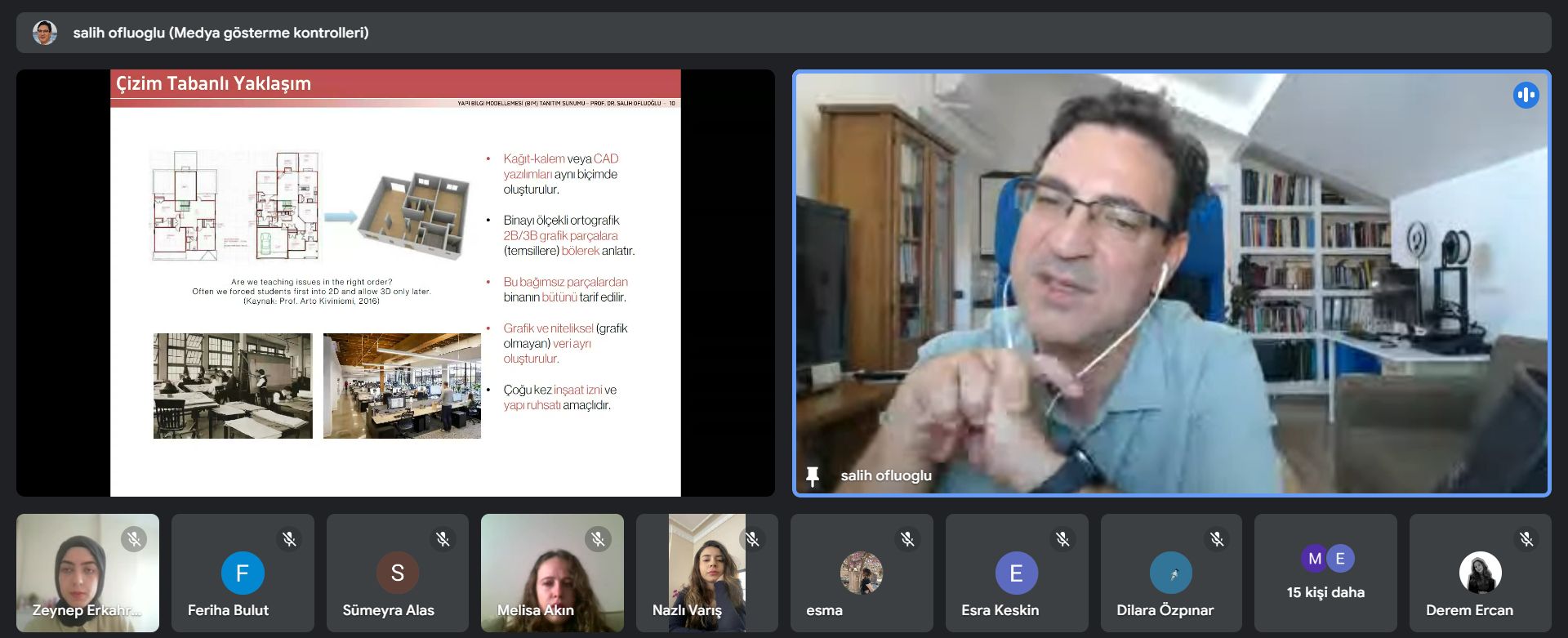This screenshot has width=1568, height=638.
Task: Click esma's muted microphone icon
Action: 907,539
